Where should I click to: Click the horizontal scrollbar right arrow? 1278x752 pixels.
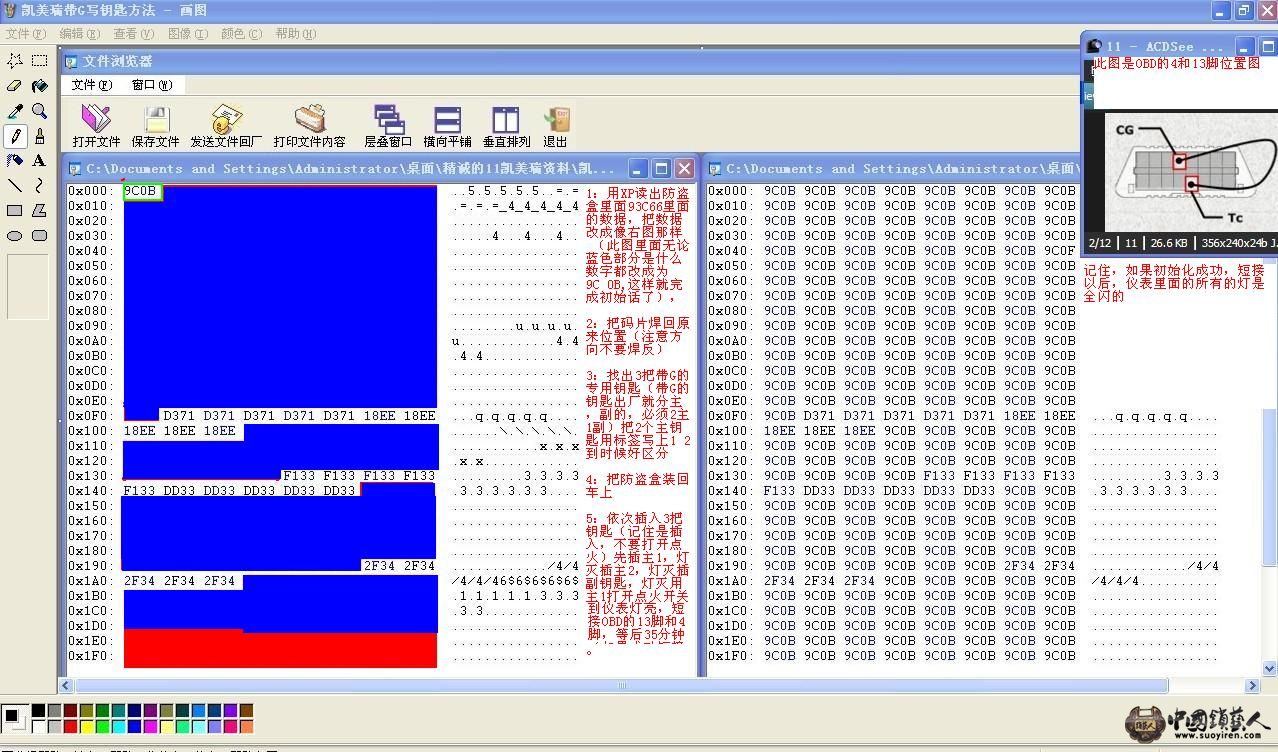coord(1252,685)
